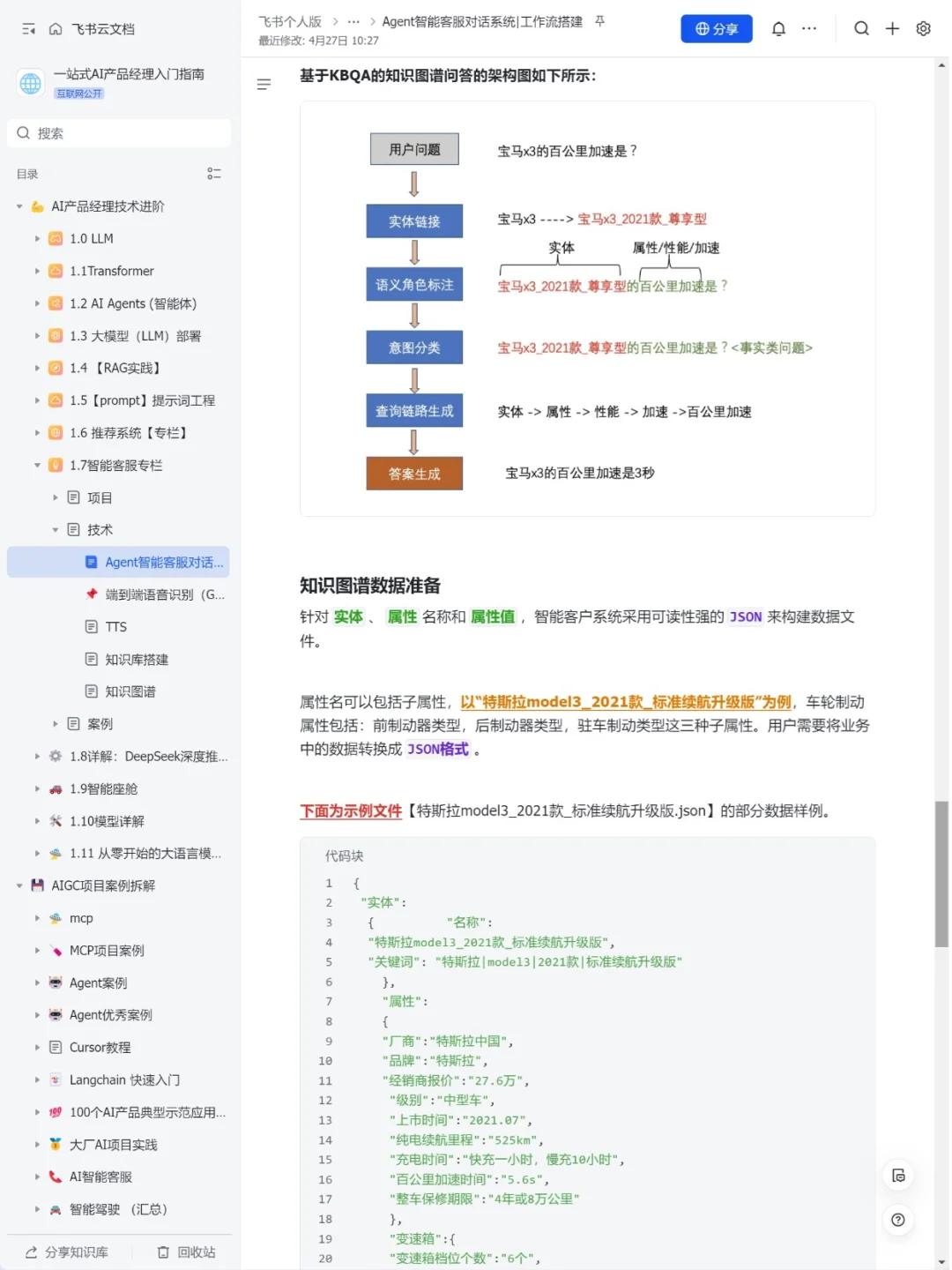Image resolution: width=952 pixels, height=1270 pixels.
Task: Expand the 1.1Transformer node arrow
Action: click(37, 272)
